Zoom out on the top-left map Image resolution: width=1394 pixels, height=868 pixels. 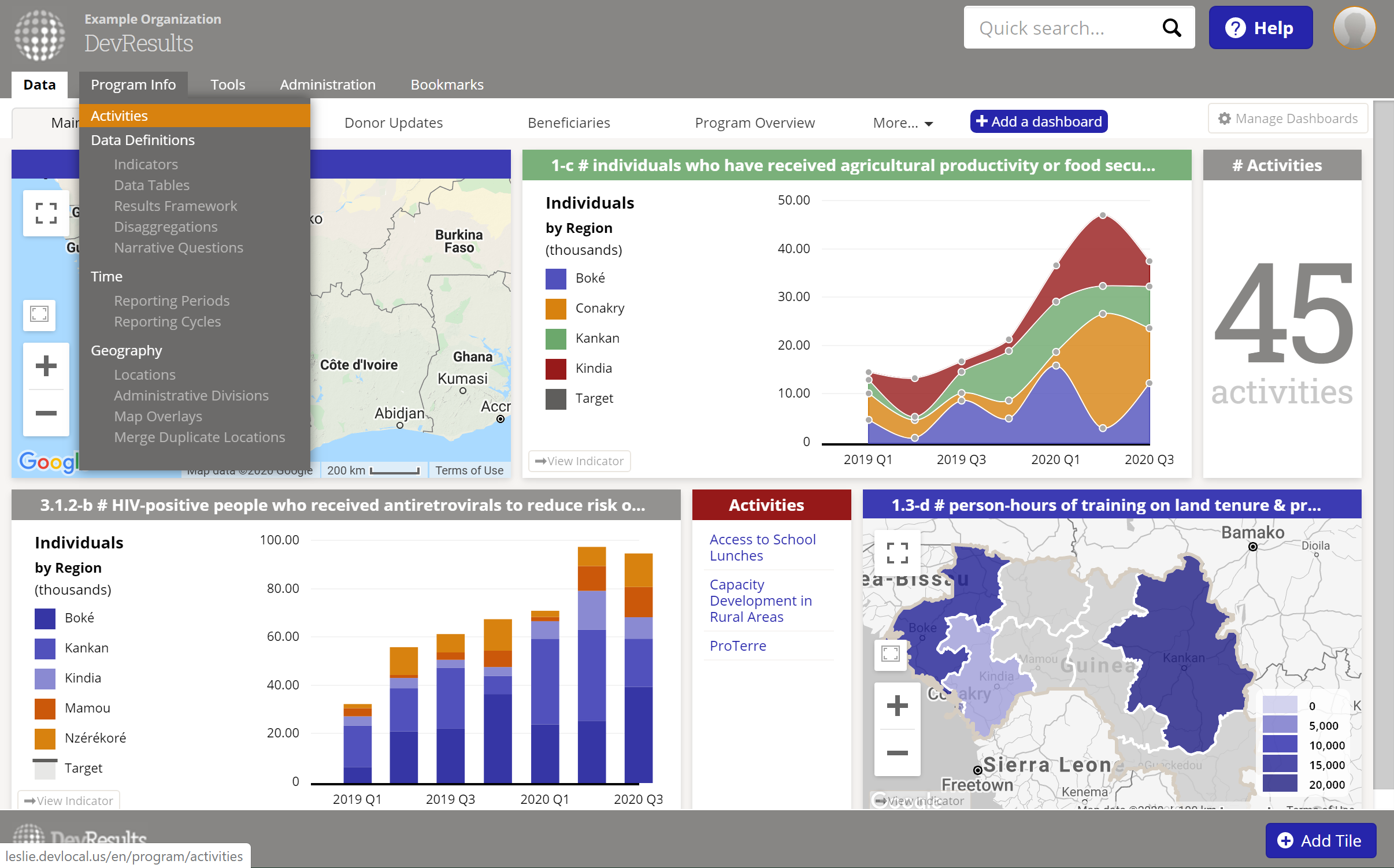[x=46, y=413]
